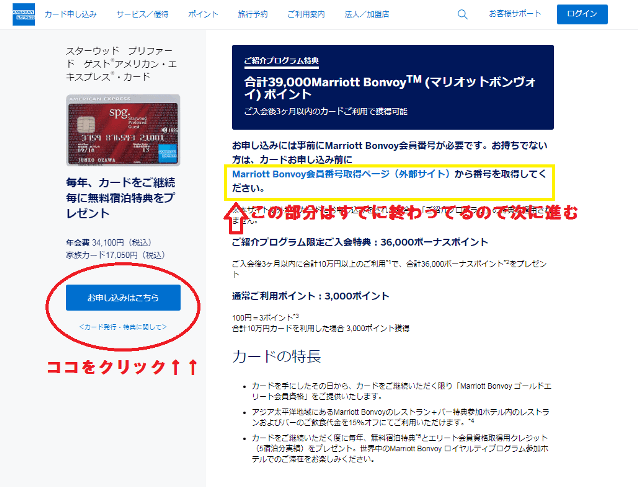This screenshot has width=638, height=487.
Task: Click the ご紹介プログラム特典 banner heading
Action: tap(281, 61)
